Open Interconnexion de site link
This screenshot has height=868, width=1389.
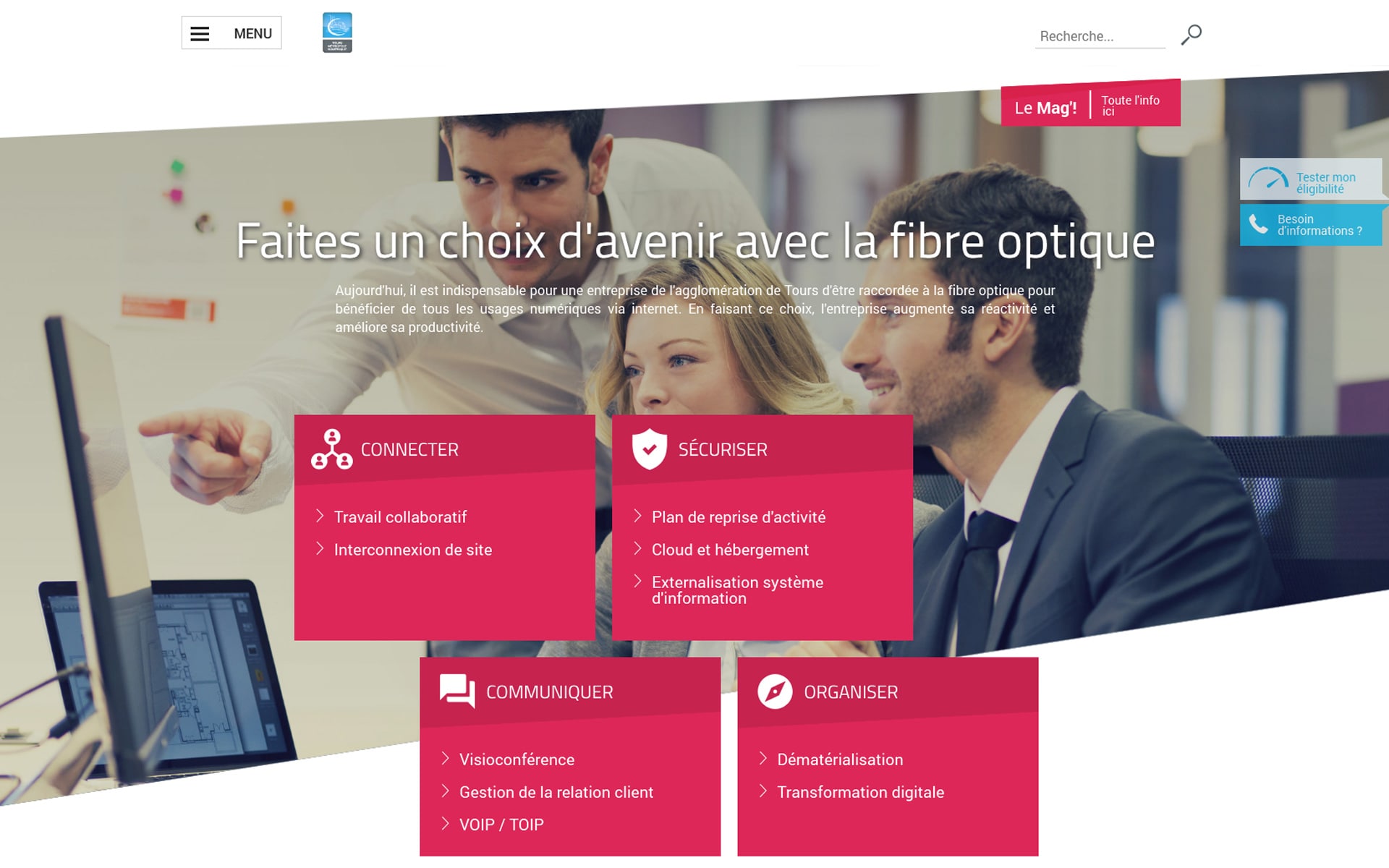pos(412,550)
